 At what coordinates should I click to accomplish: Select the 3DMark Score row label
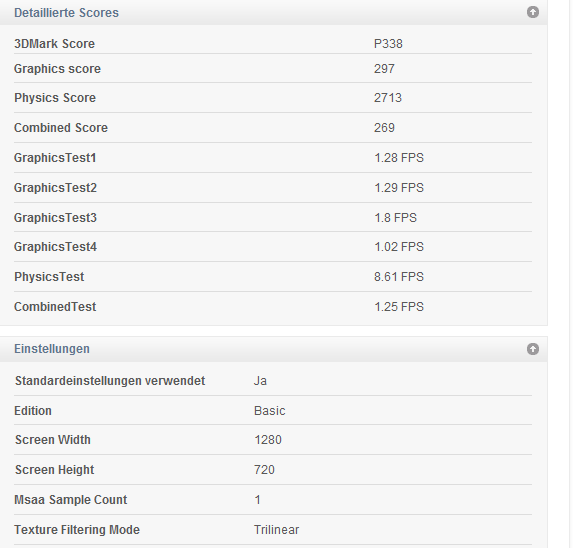point(54,44)
